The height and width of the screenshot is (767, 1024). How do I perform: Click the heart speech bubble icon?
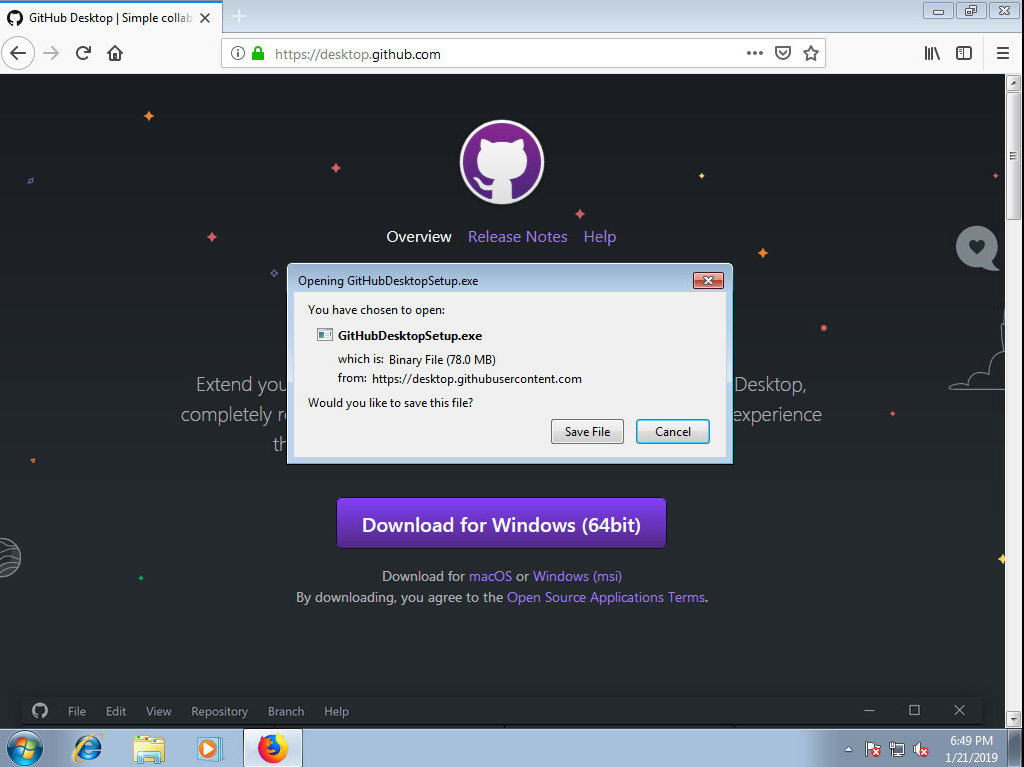(x=977, y=248)
